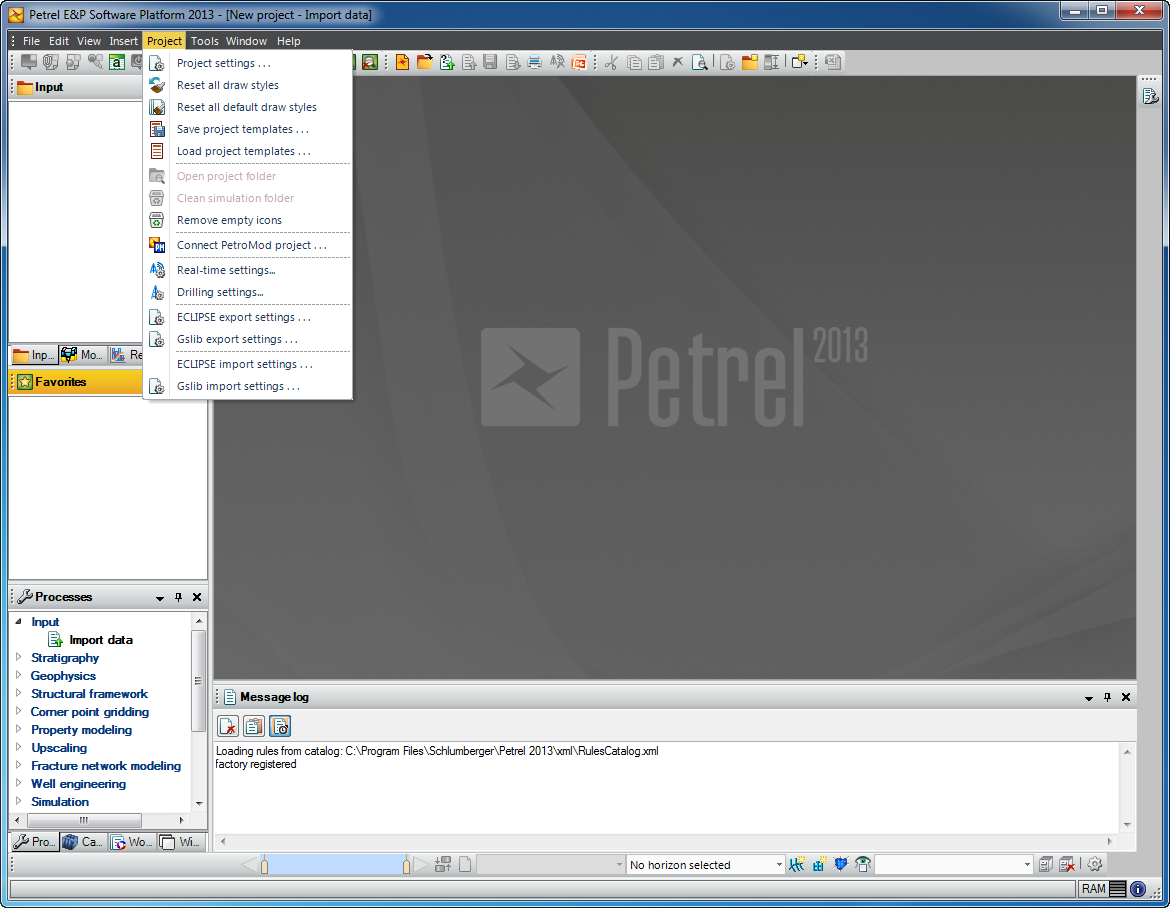Click the Favorites pane header
The height and width of the screenshot is (908, 1170).
click(x=76, y=382)
